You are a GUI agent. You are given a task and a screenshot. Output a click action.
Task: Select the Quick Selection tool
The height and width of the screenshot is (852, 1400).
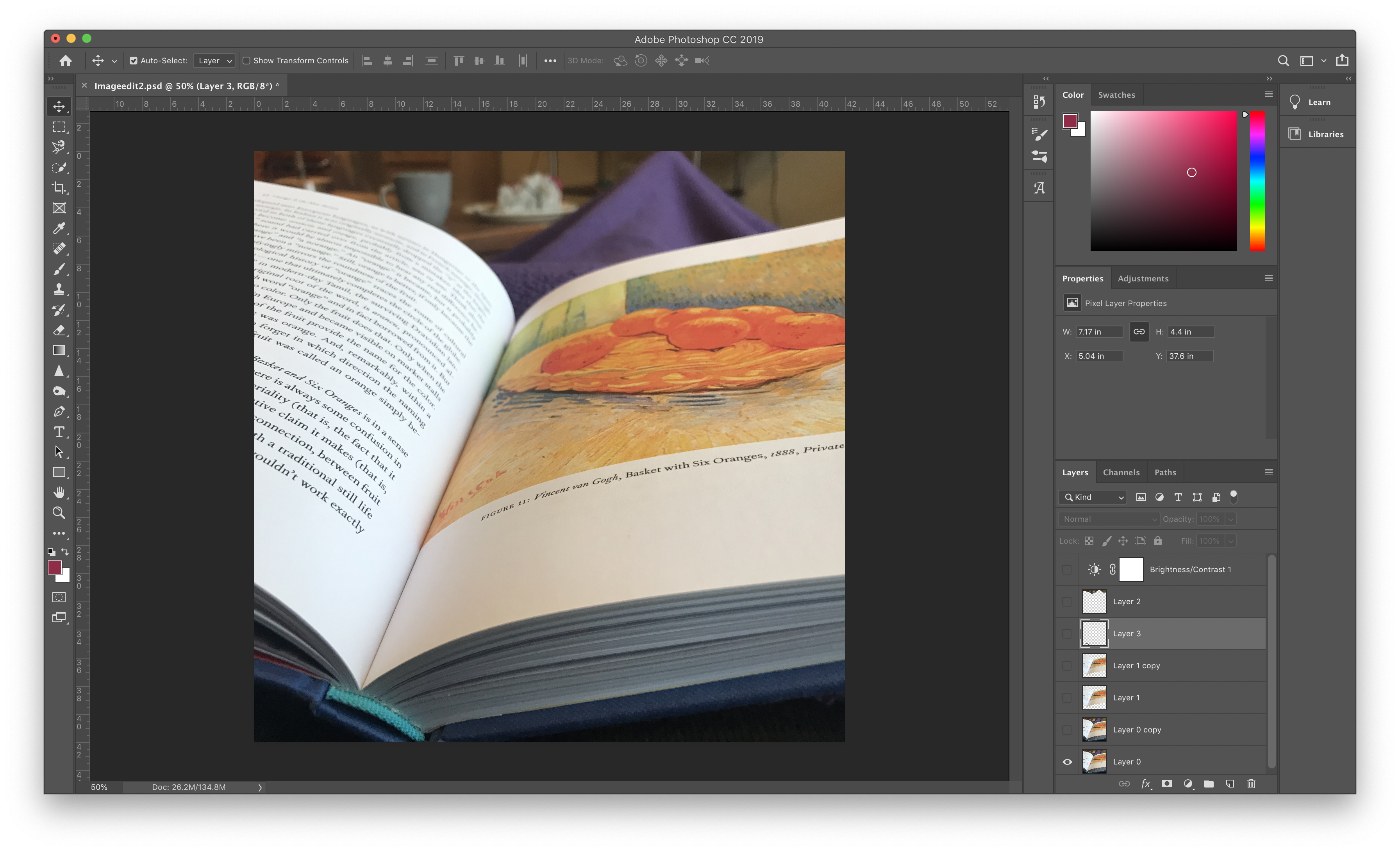[59, 168]
